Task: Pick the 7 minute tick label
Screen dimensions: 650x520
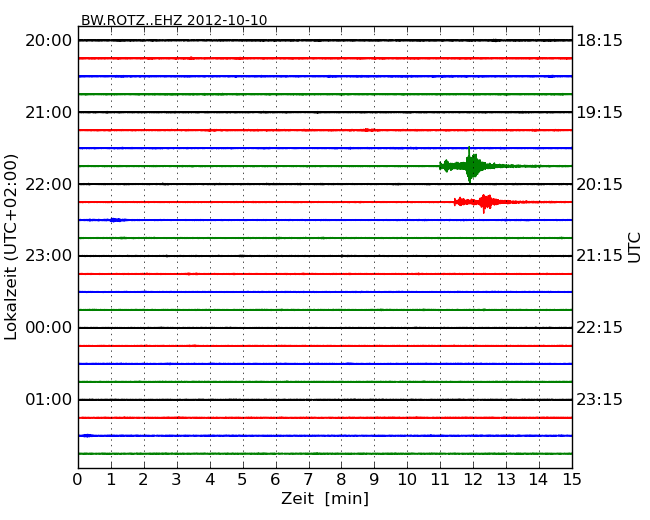Action: point(308,480)
